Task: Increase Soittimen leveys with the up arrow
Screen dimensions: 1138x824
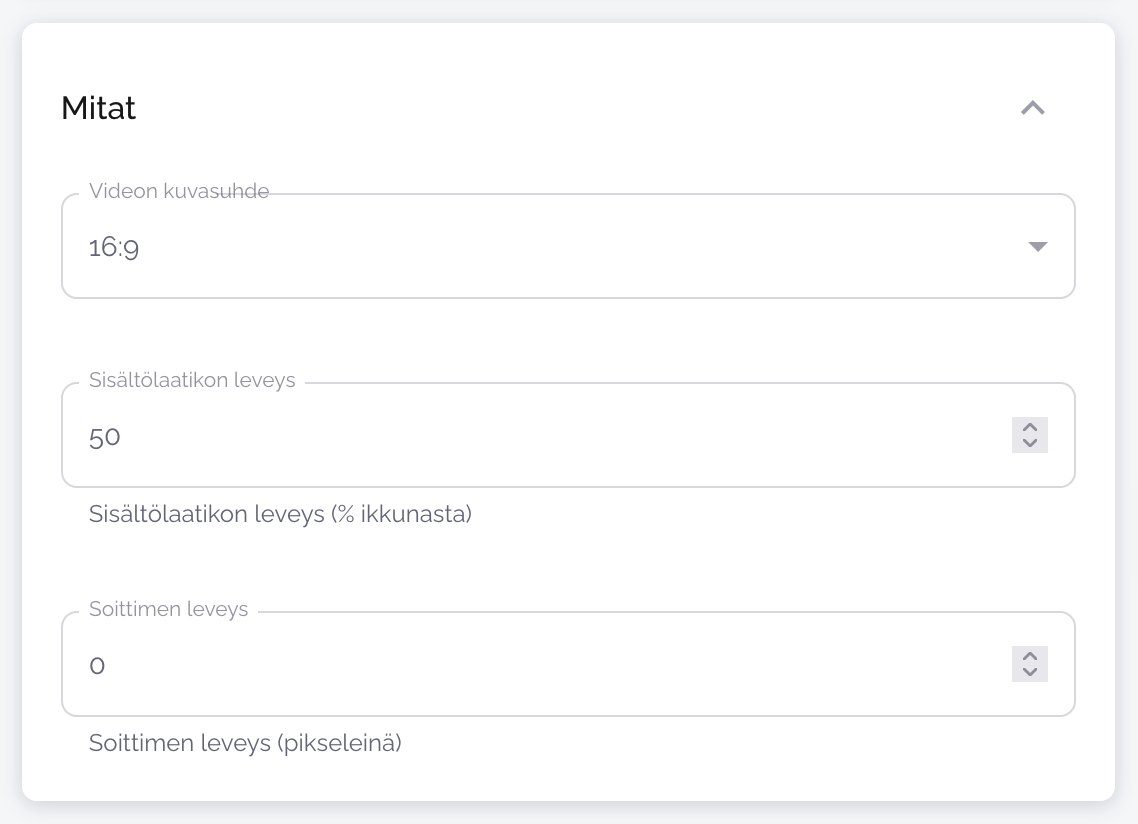Action: pyautogui.click(x=1030, y=656)
